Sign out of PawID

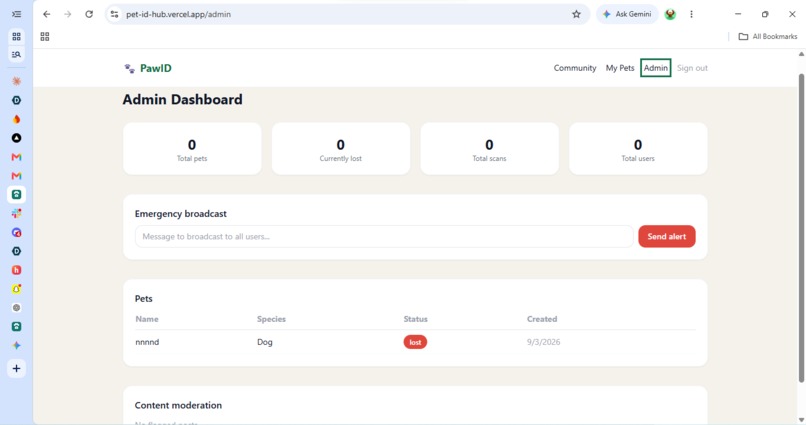click(x=692, y=68)
